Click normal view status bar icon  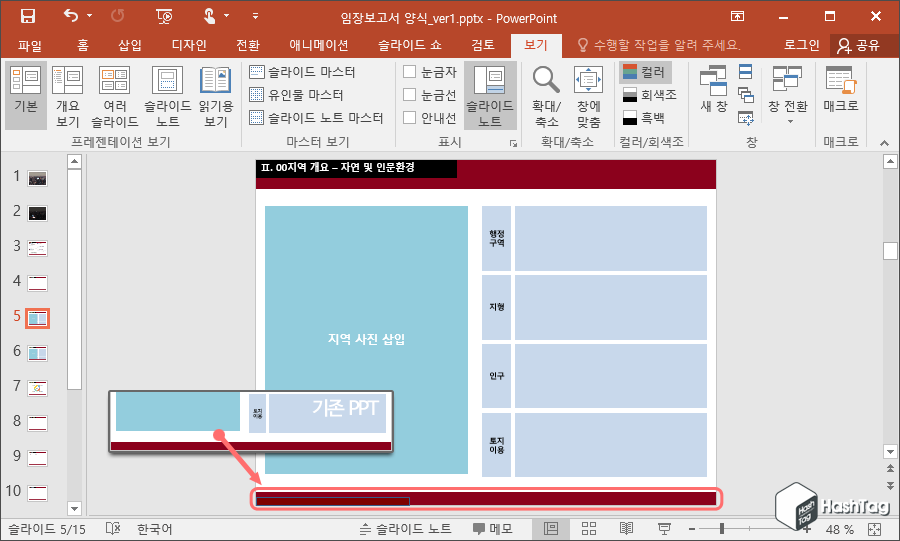point(551,528)
